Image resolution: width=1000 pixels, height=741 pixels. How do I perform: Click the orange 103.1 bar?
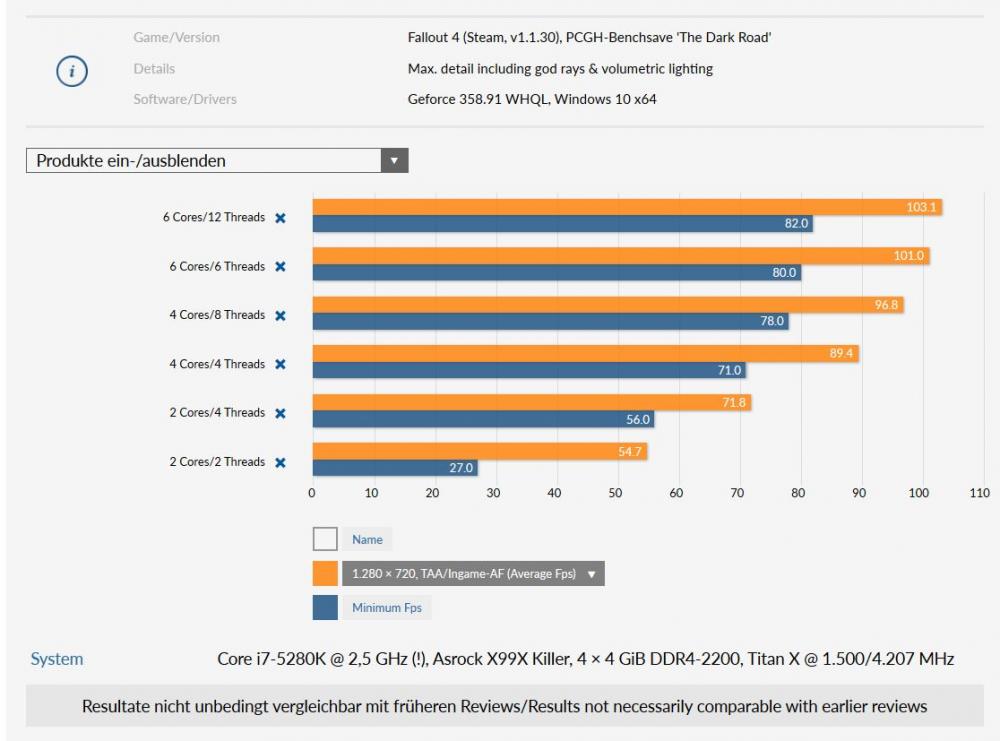click(627, 207)
